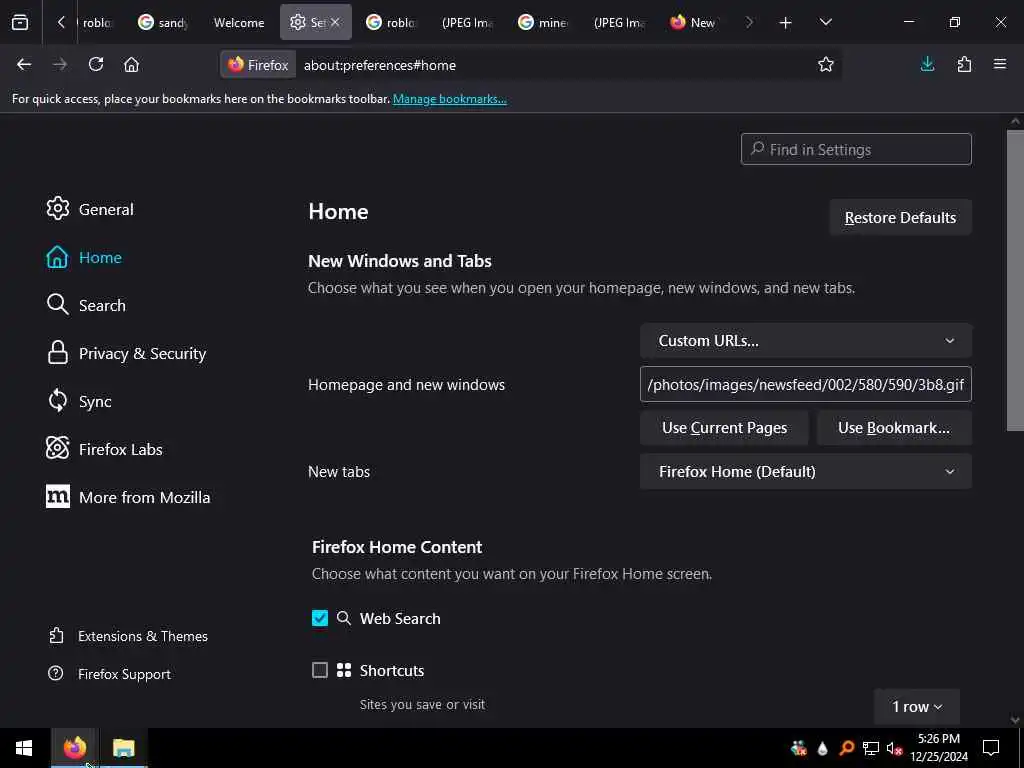Open the Manage bookmarks link
The width and height of the screenshot is (1024, 768).
[x=449, y=99]
